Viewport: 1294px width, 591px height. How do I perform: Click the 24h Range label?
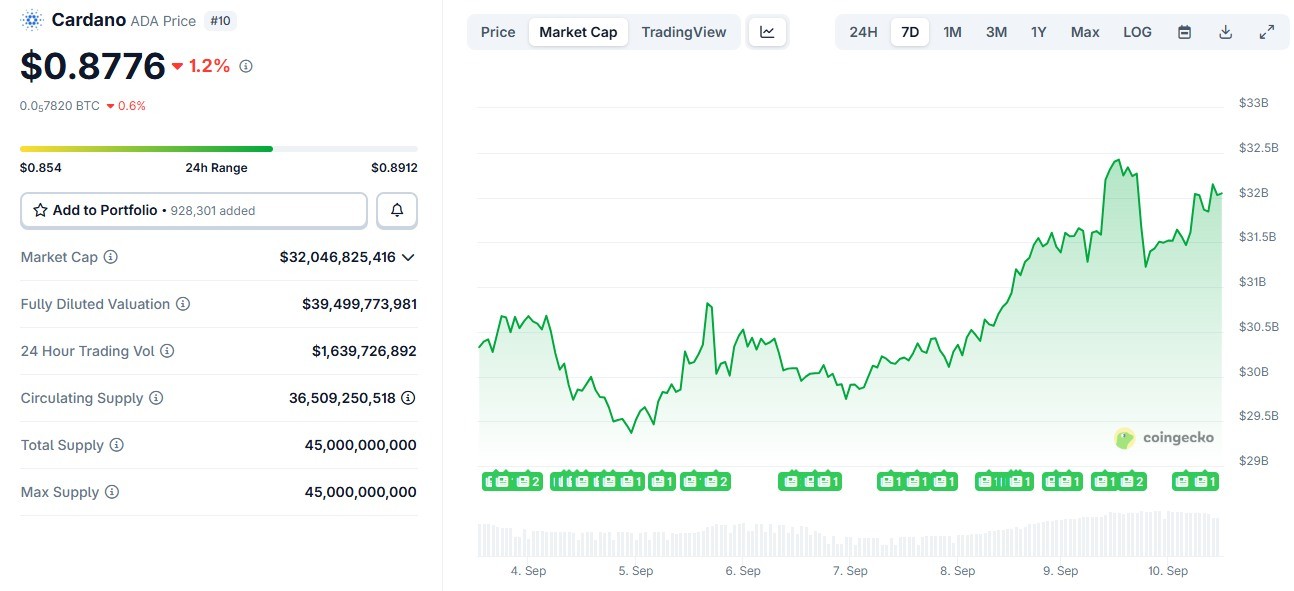coord(216,168)
